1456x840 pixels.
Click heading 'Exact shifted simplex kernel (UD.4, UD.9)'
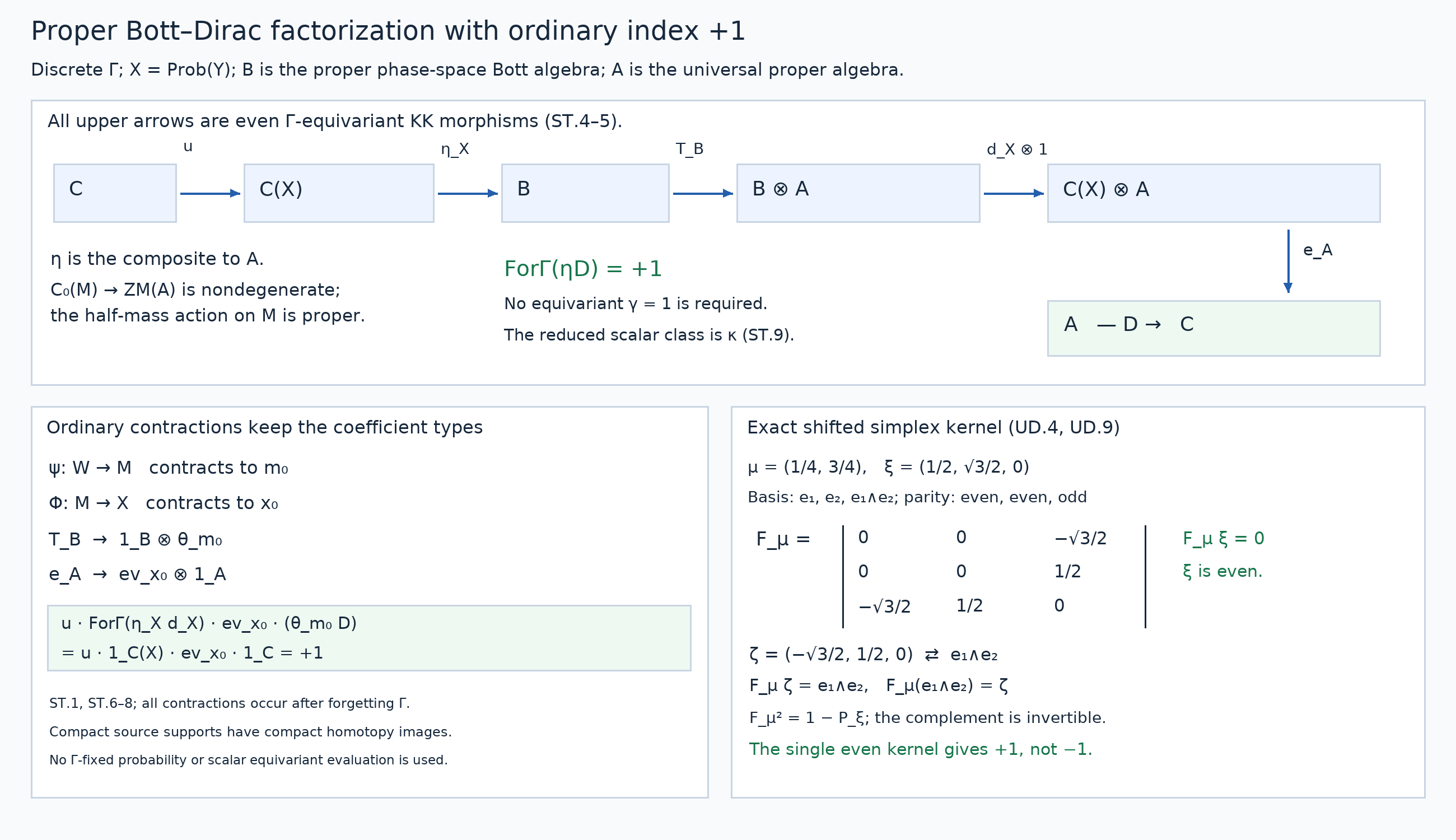(934, 427)
